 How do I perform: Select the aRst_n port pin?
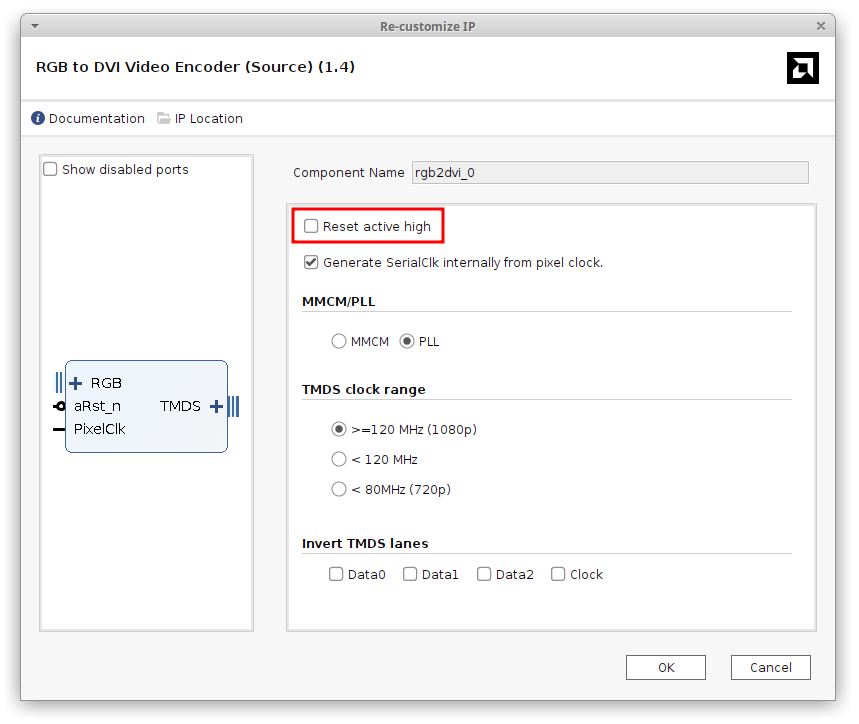click(x=59, y=406)
